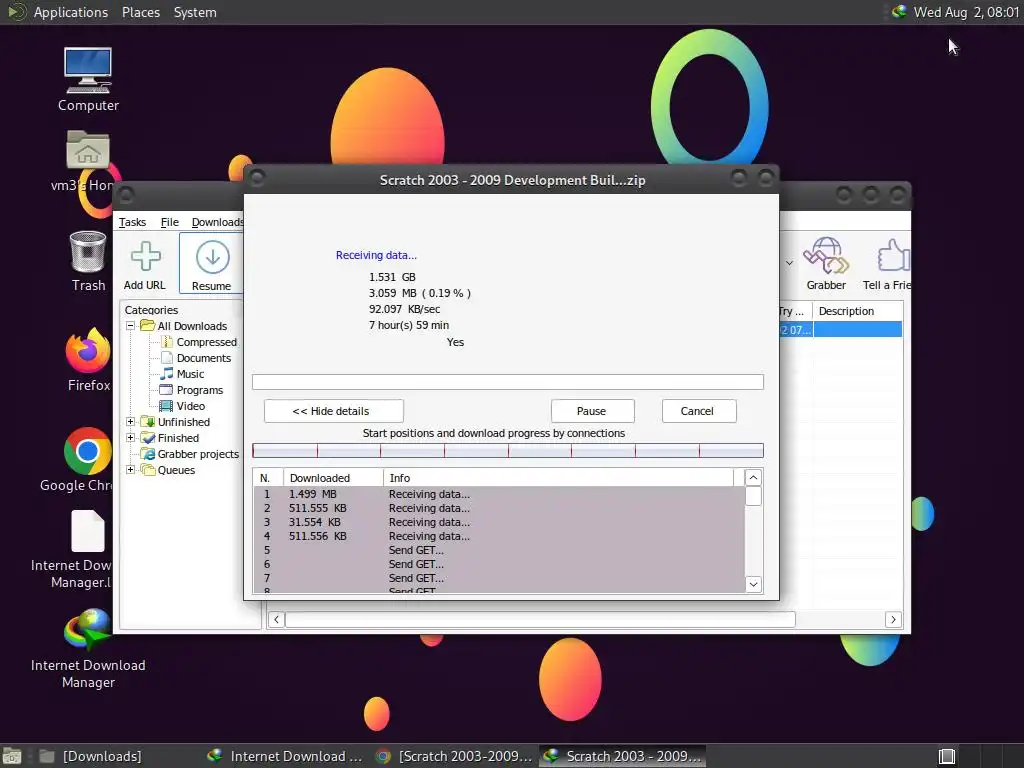Select connection row 1 with 1.499 MB

[499, 494]
